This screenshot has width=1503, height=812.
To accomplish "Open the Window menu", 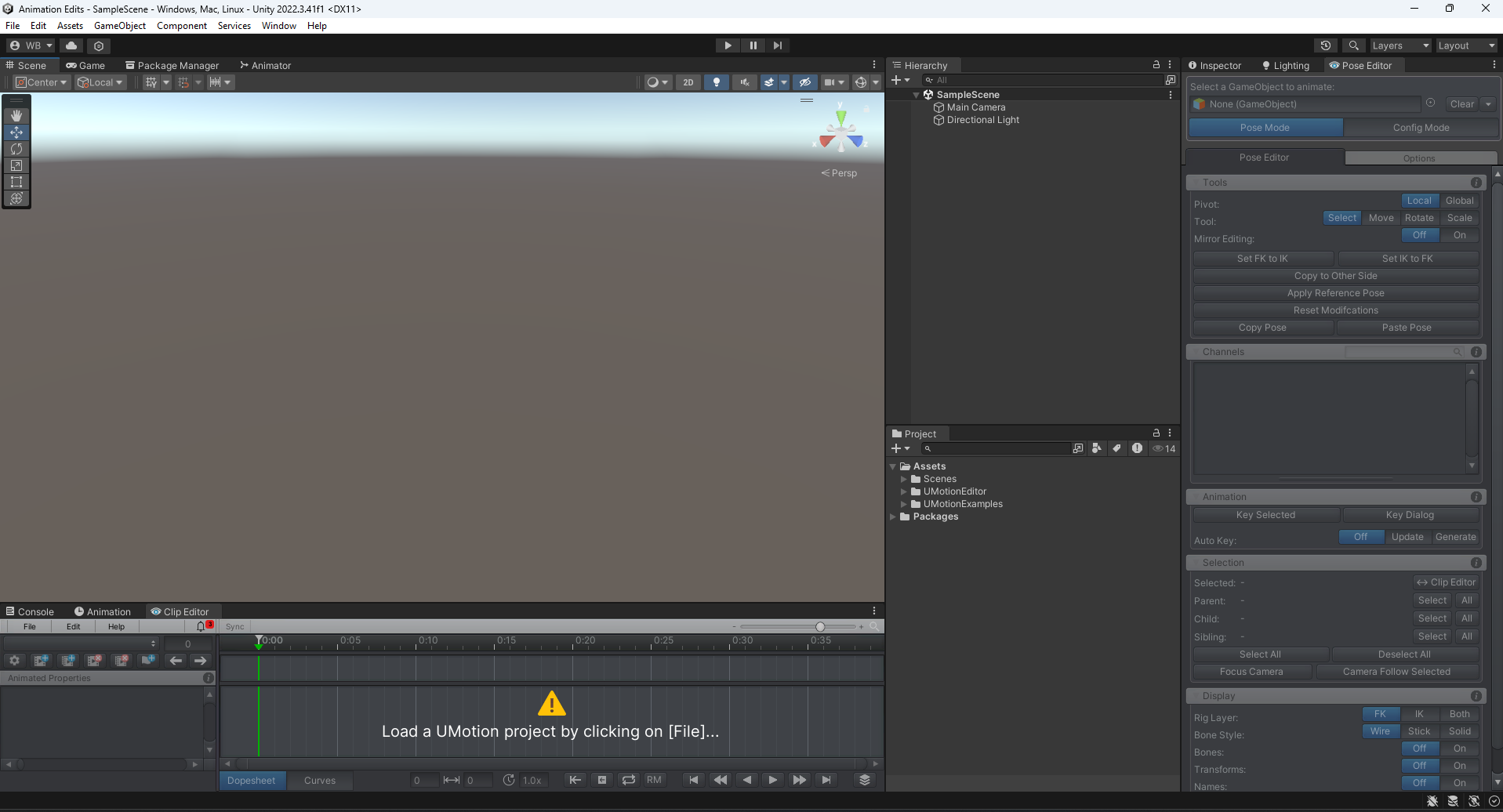I will [279, 26].
